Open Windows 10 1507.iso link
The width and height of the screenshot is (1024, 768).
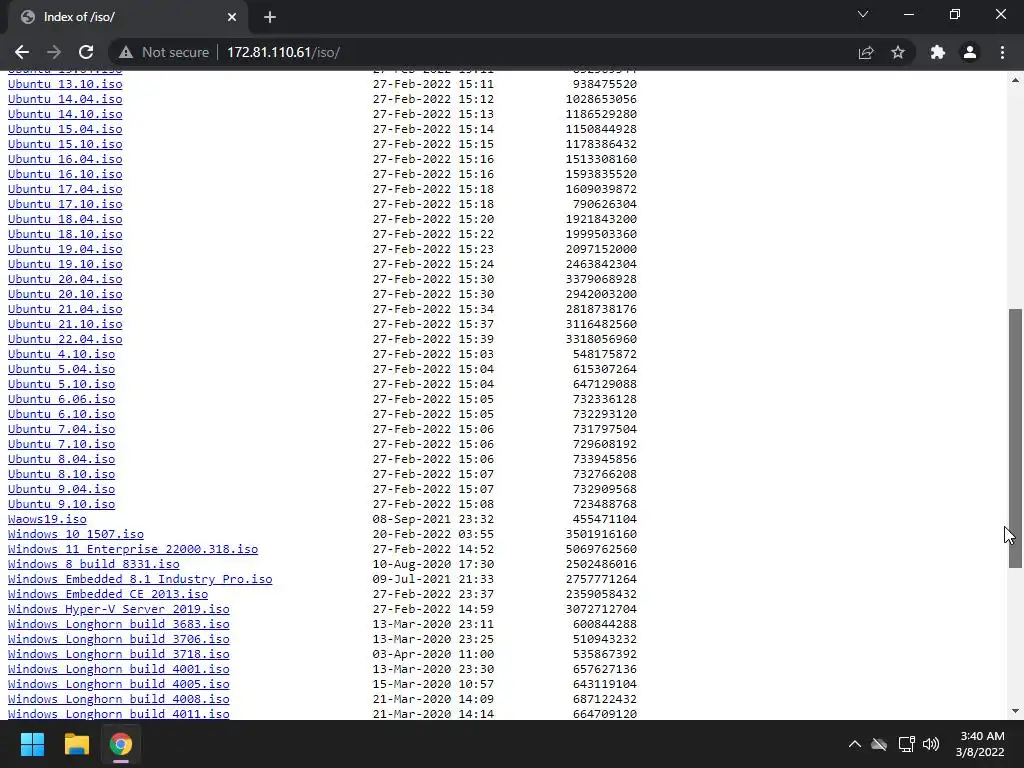pos(76,535)
